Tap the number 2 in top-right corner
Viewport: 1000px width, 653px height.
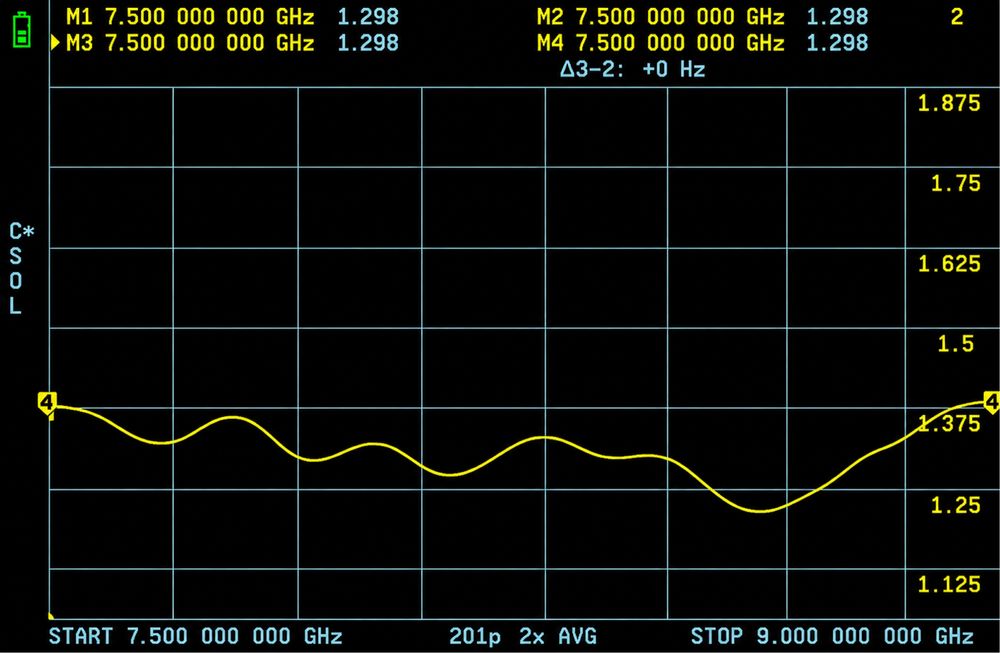click(957, 17)
